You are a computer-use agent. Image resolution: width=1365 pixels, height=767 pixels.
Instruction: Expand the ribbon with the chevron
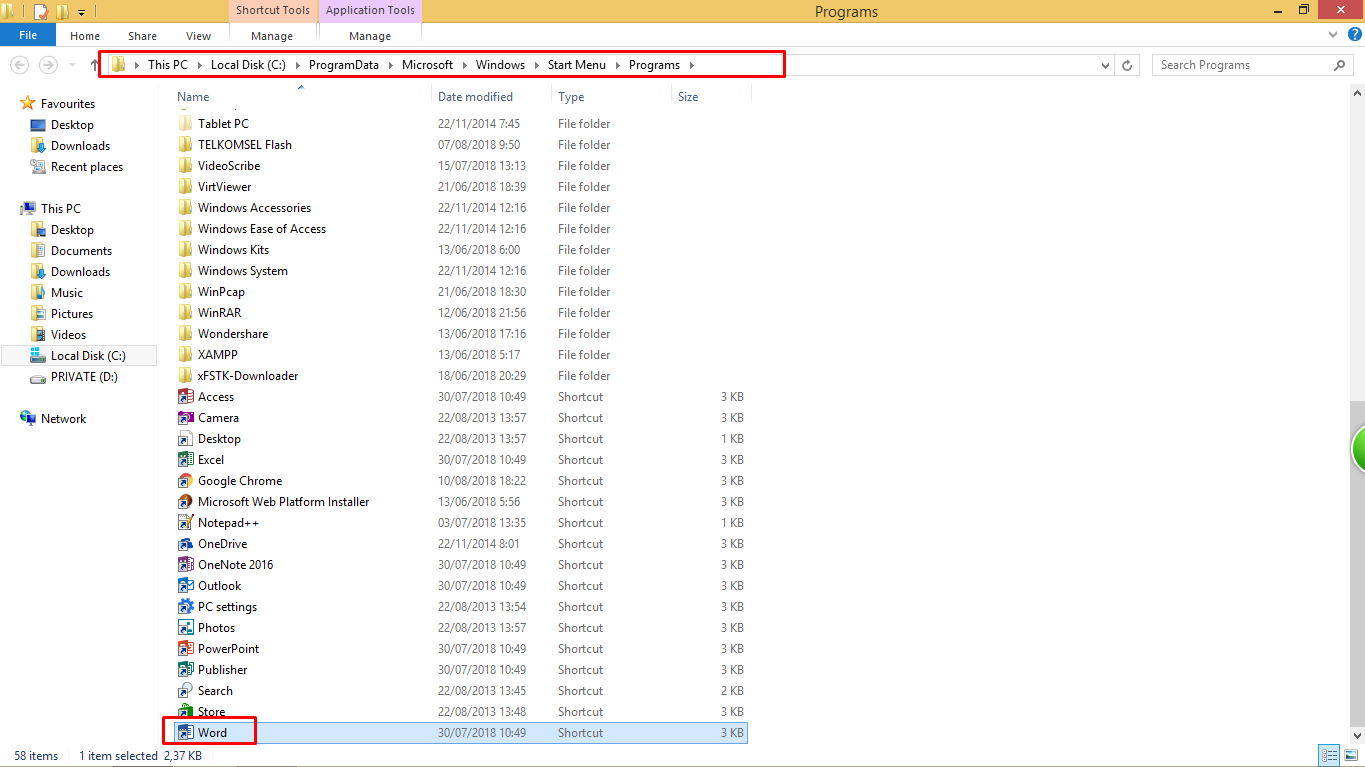pos(1331,35)
